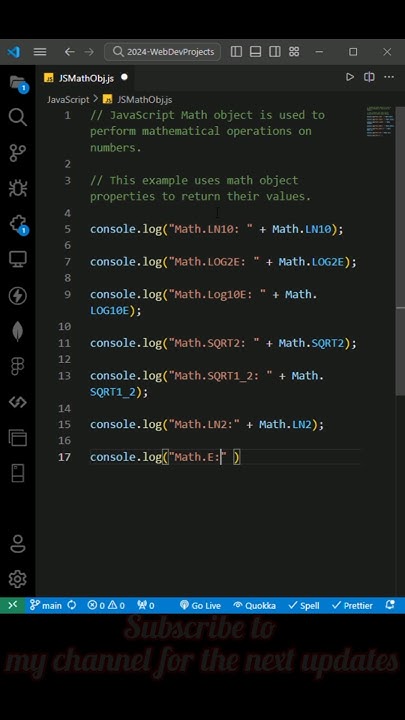Click the JavaScript breadcrumb folder

pos(68,99)
